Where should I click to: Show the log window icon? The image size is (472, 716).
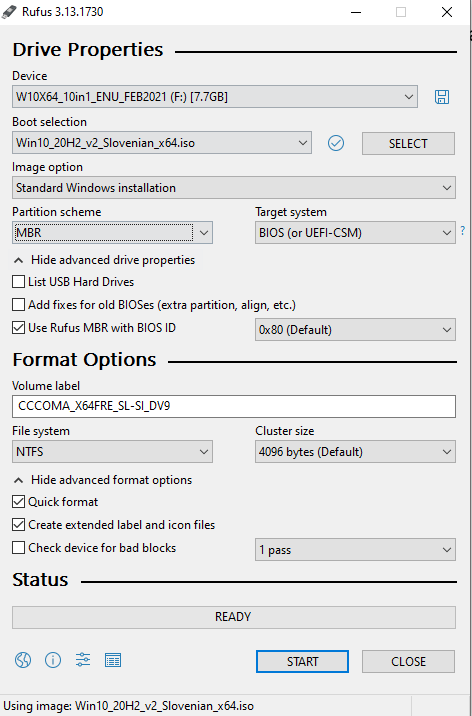(113, 660)
